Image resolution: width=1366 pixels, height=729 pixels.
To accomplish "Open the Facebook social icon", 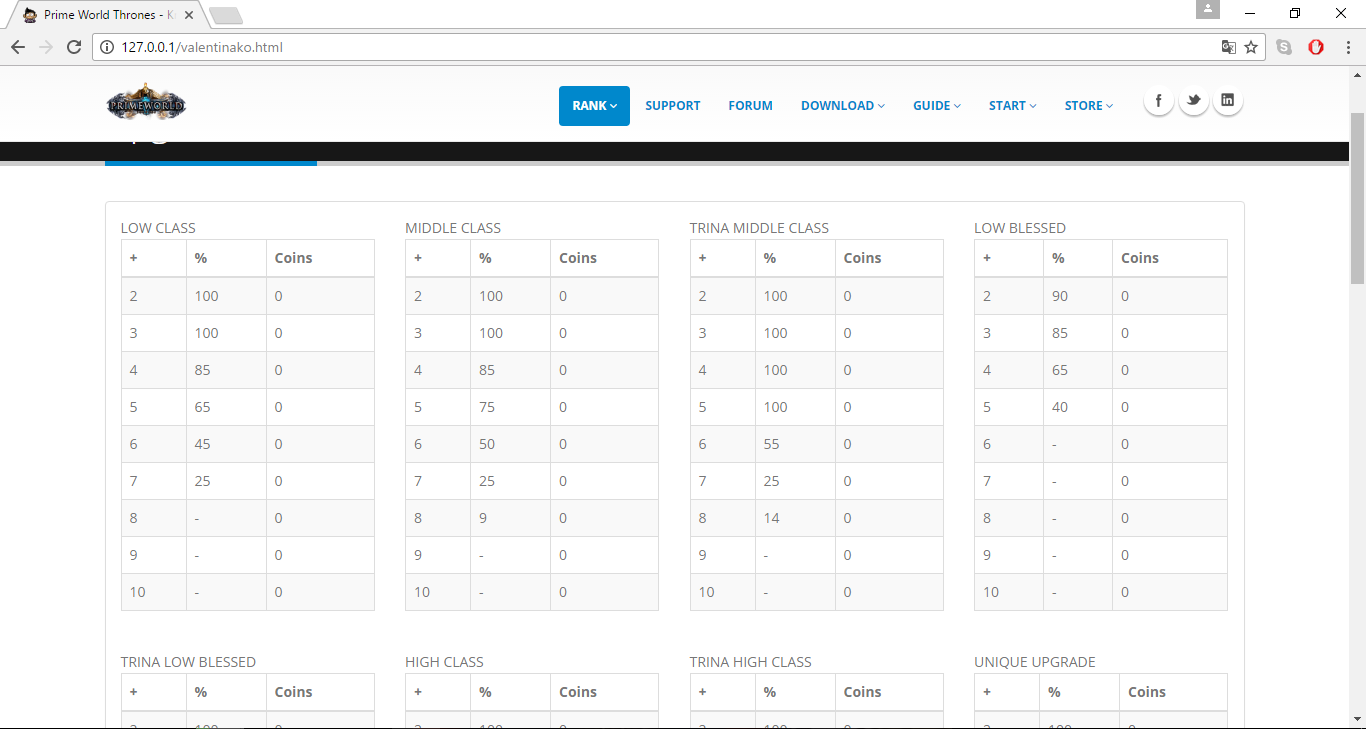I will click(x=1159, y=101).
